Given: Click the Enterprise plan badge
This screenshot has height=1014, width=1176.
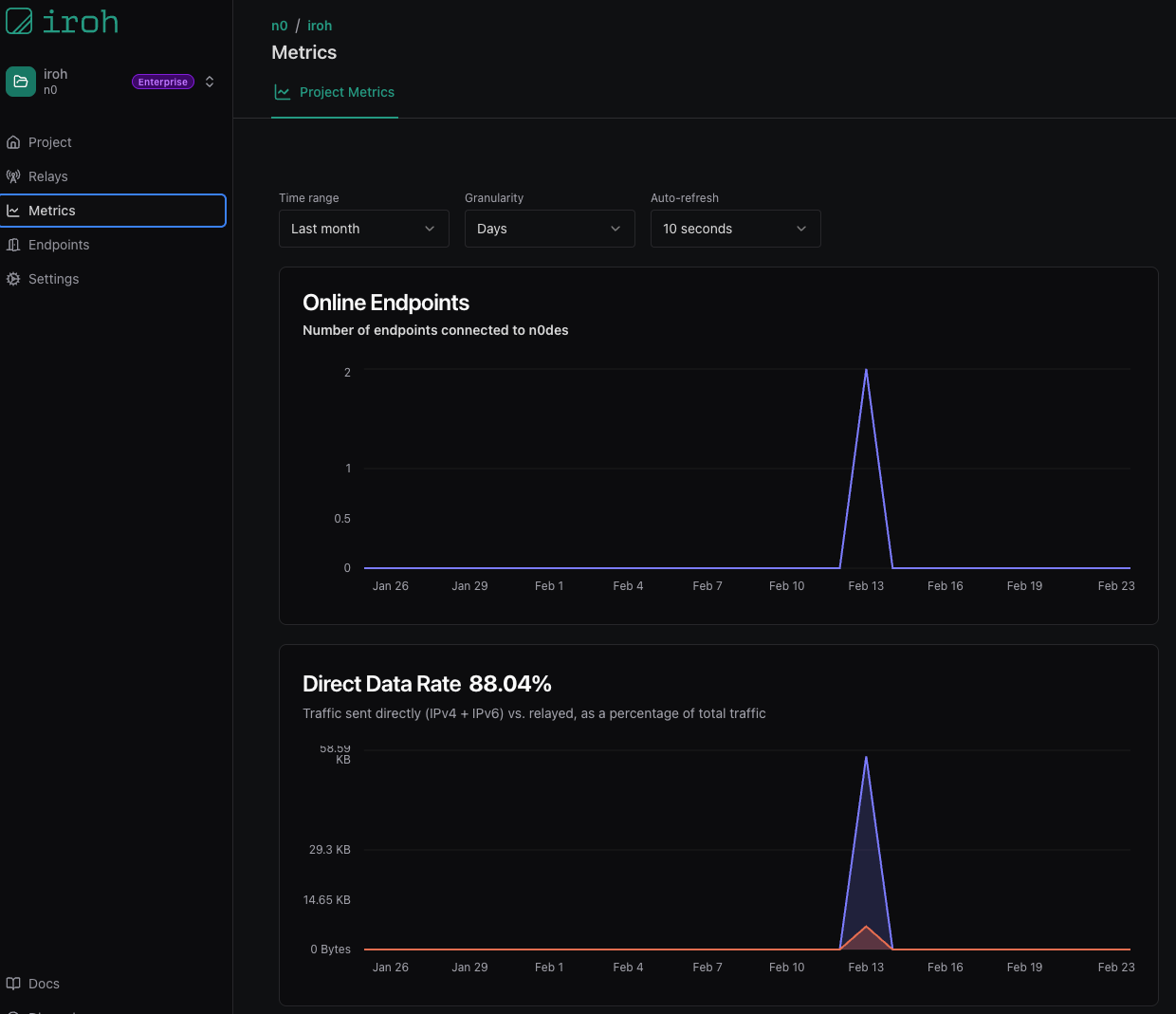Looking at the screenshot, I should pyautogui.click(x=163, y=82).
